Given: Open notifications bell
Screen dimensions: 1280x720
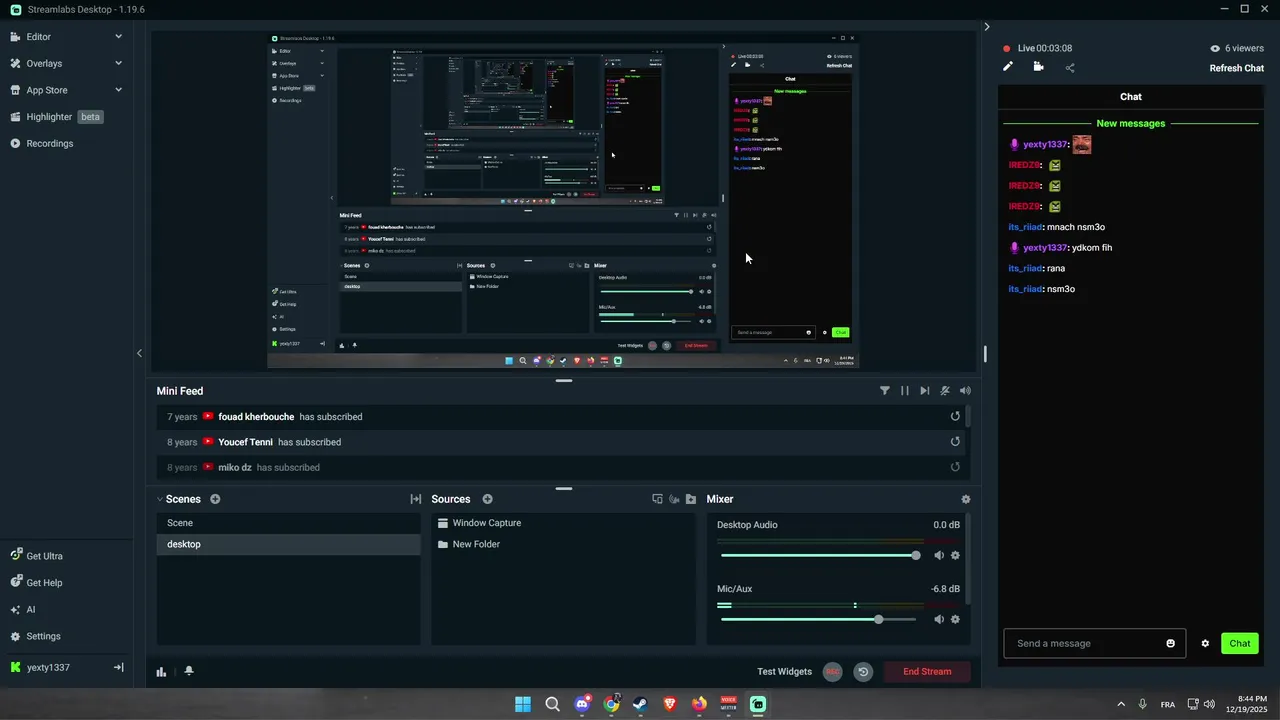Looking at the screenshot, I should (x=189, y=671).
